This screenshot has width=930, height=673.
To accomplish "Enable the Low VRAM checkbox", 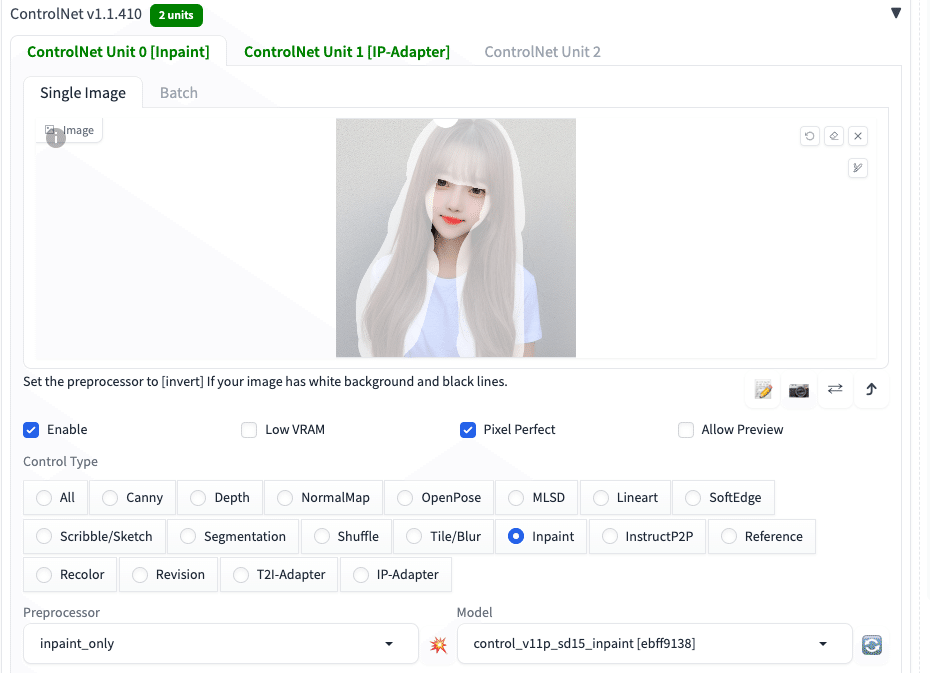I will 249,429.
